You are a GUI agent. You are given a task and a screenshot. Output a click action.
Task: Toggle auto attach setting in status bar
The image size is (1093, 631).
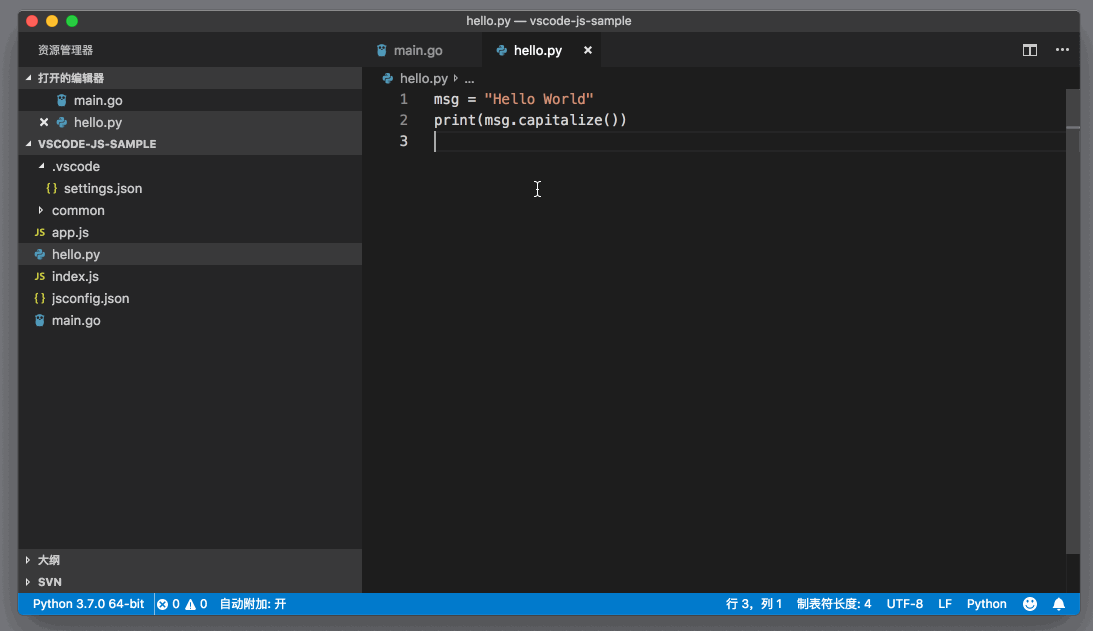pos(253,604)
